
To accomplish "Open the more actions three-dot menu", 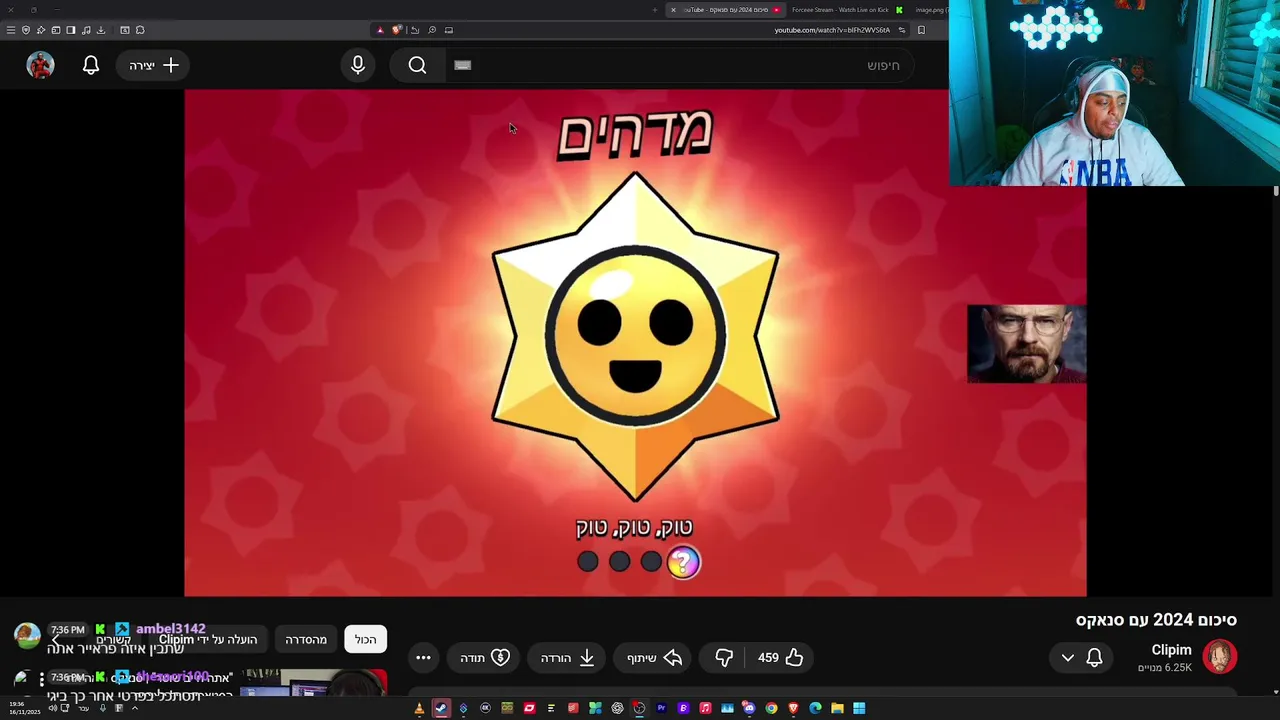I will point(423,657).
